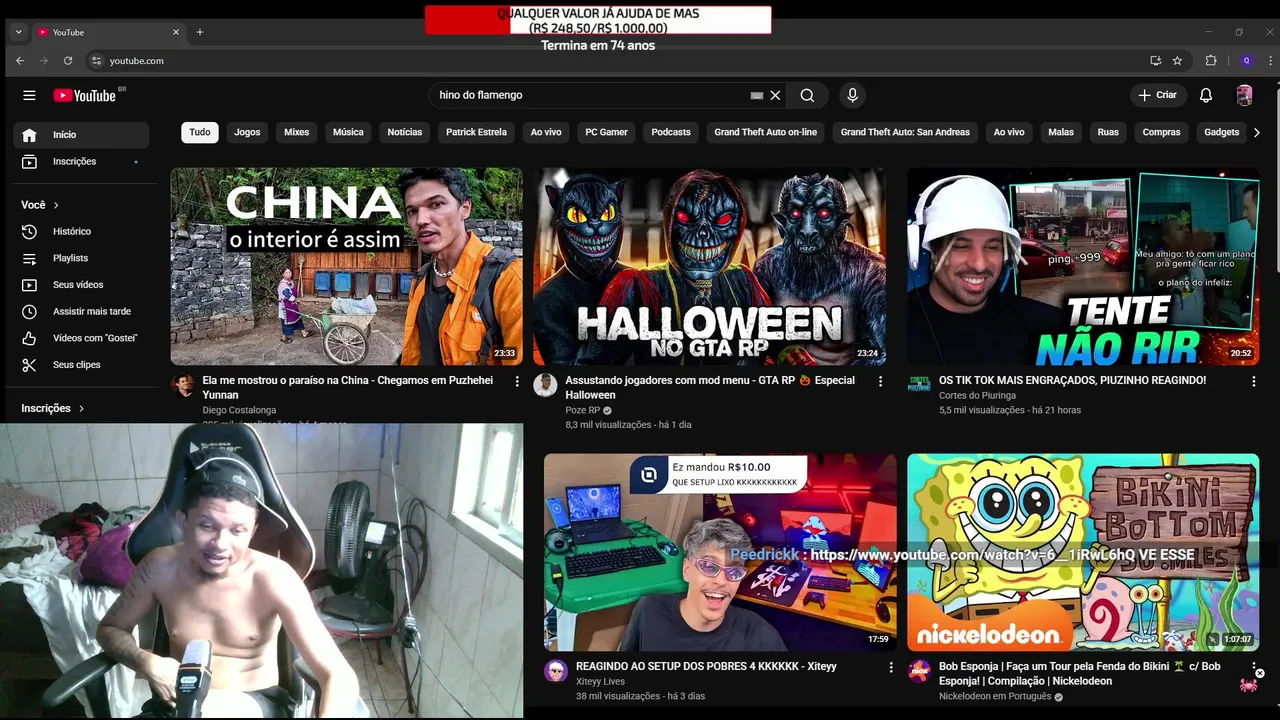The width and height of the screenshot is (1280, 720).
Task: Expand the Você section
Action: 40,205
